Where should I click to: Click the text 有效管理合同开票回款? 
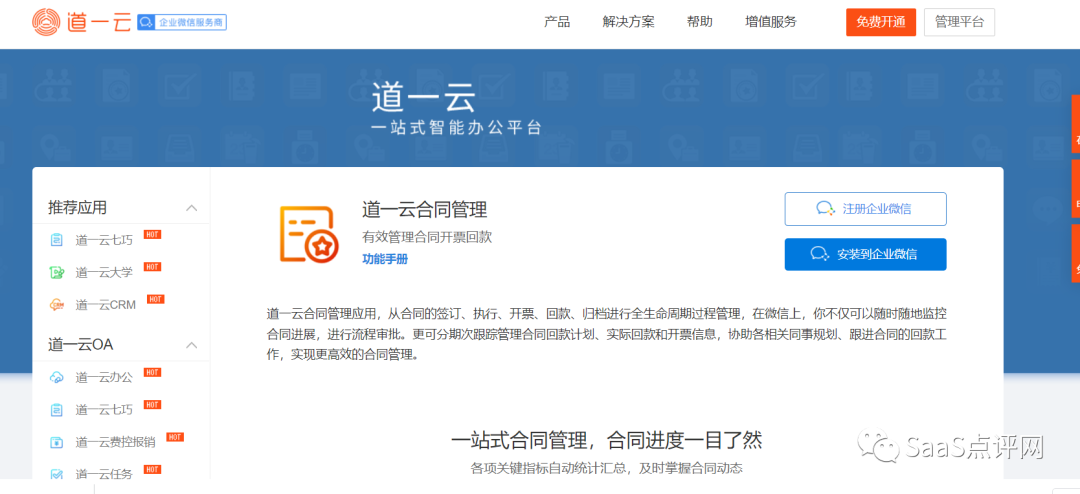(427, 237)
